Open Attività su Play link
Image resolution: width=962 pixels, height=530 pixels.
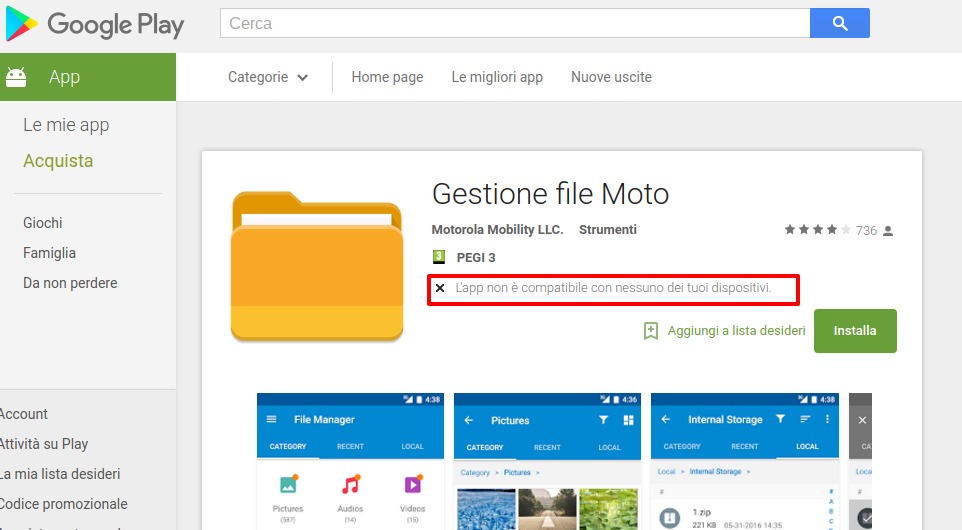point(44,444)
